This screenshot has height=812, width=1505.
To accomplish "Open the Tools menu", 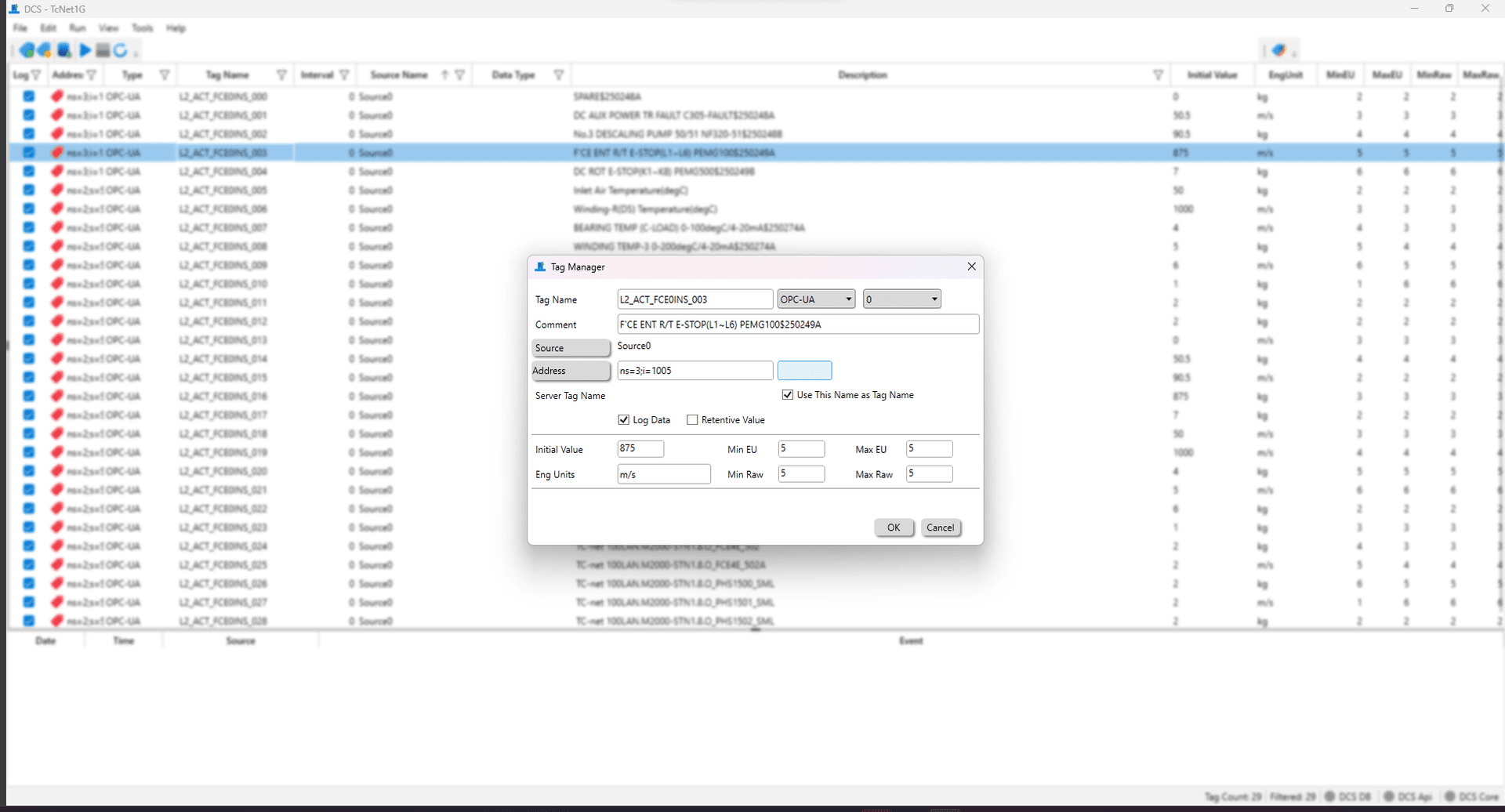I will coord(142,28).
